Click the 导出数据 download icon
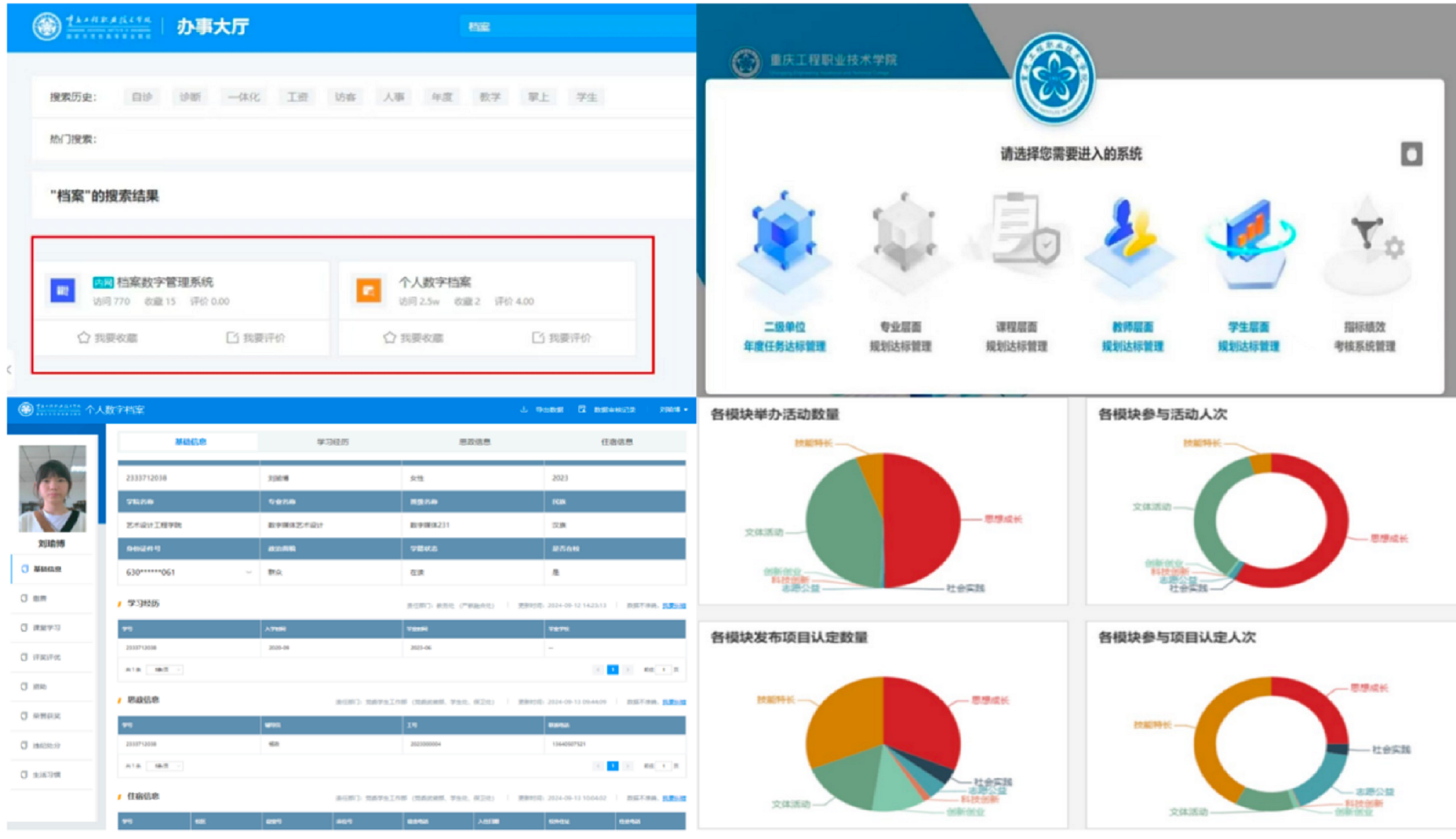1456x839 pixels. coord(524,410)
